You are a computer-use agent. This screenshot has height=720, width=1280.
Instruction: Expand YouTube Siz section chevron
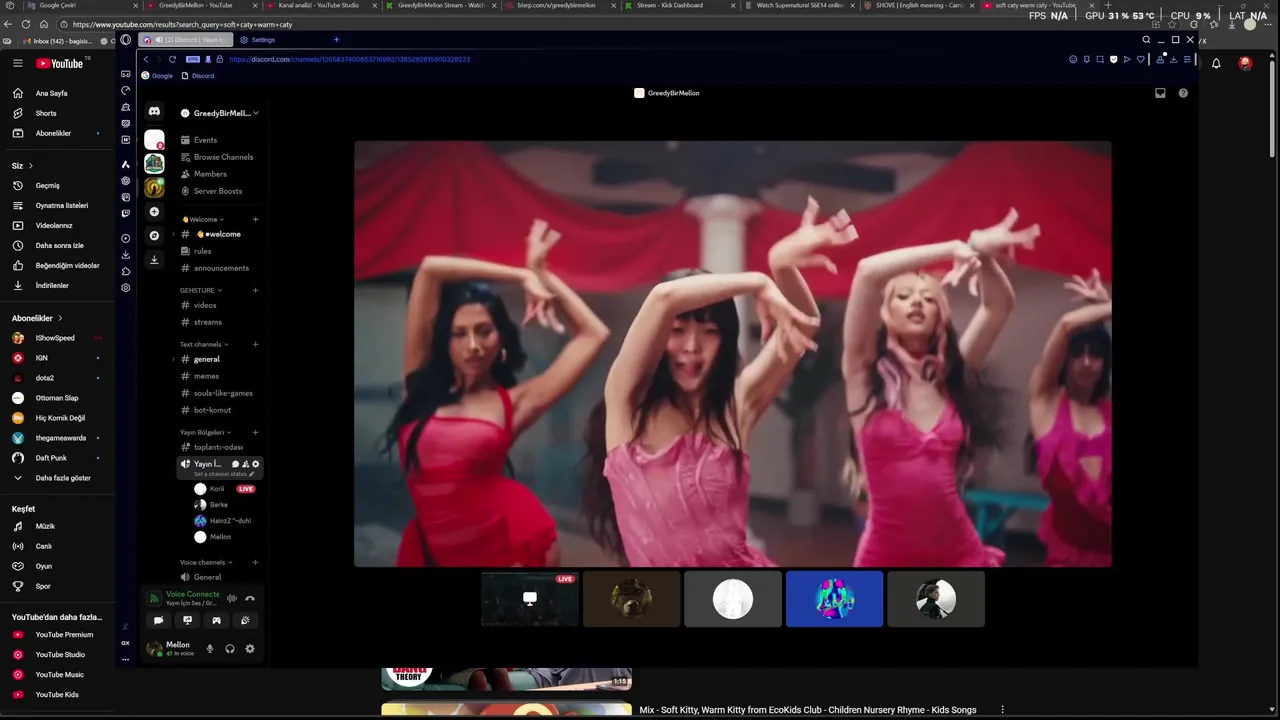(31, 165)
